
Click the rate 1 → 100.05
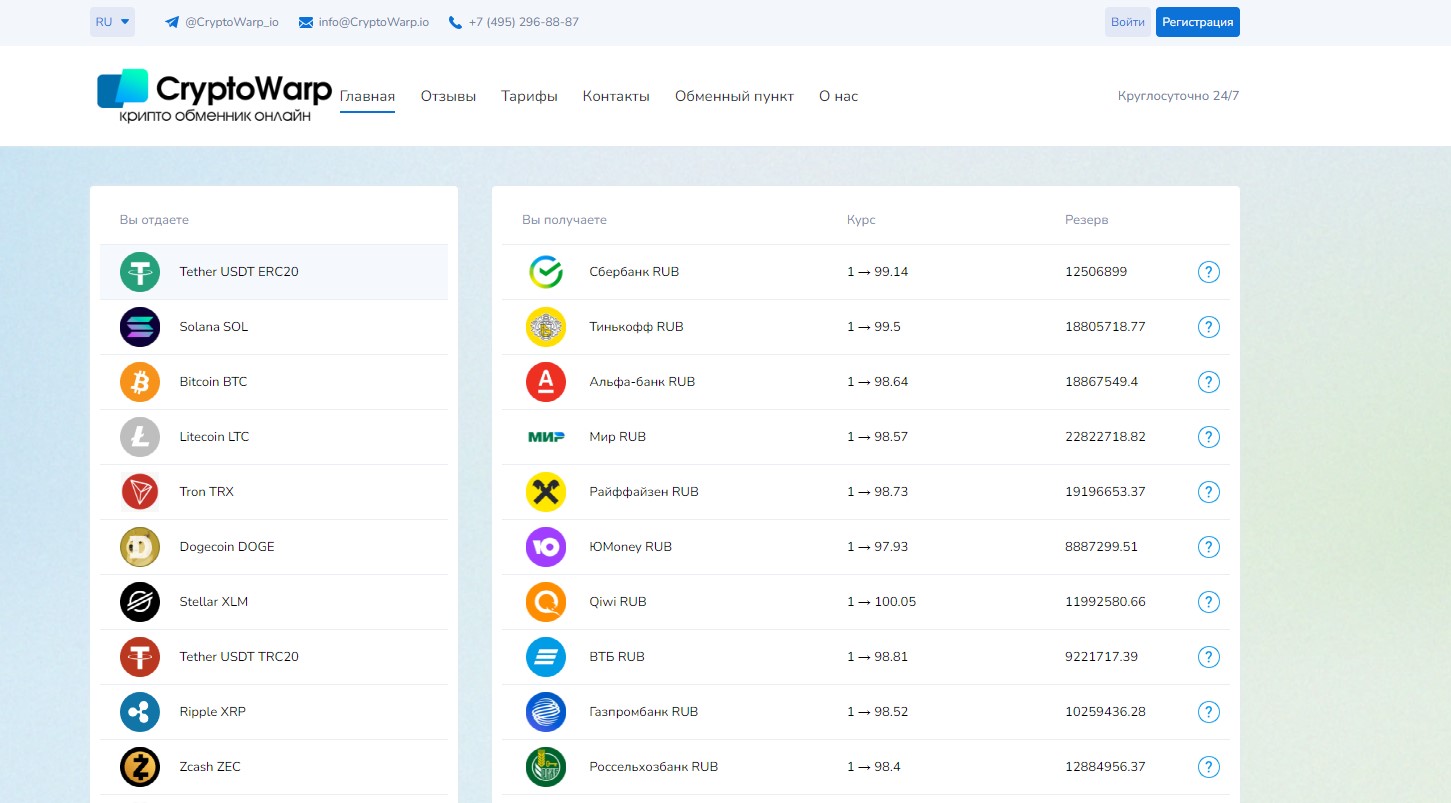[x=881, y=602]
